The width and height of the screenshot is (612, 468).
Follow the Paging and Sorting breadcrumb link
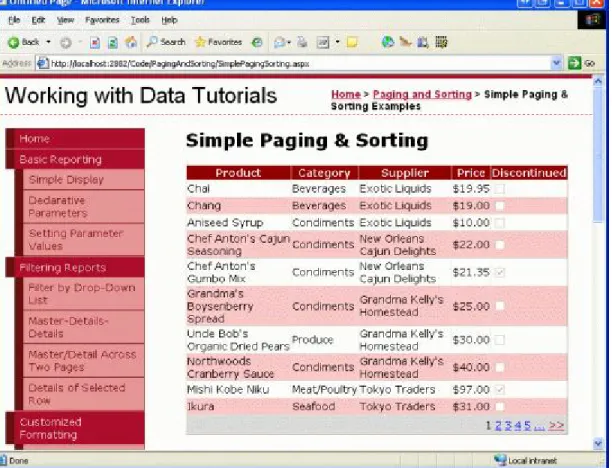coord(422,94)
